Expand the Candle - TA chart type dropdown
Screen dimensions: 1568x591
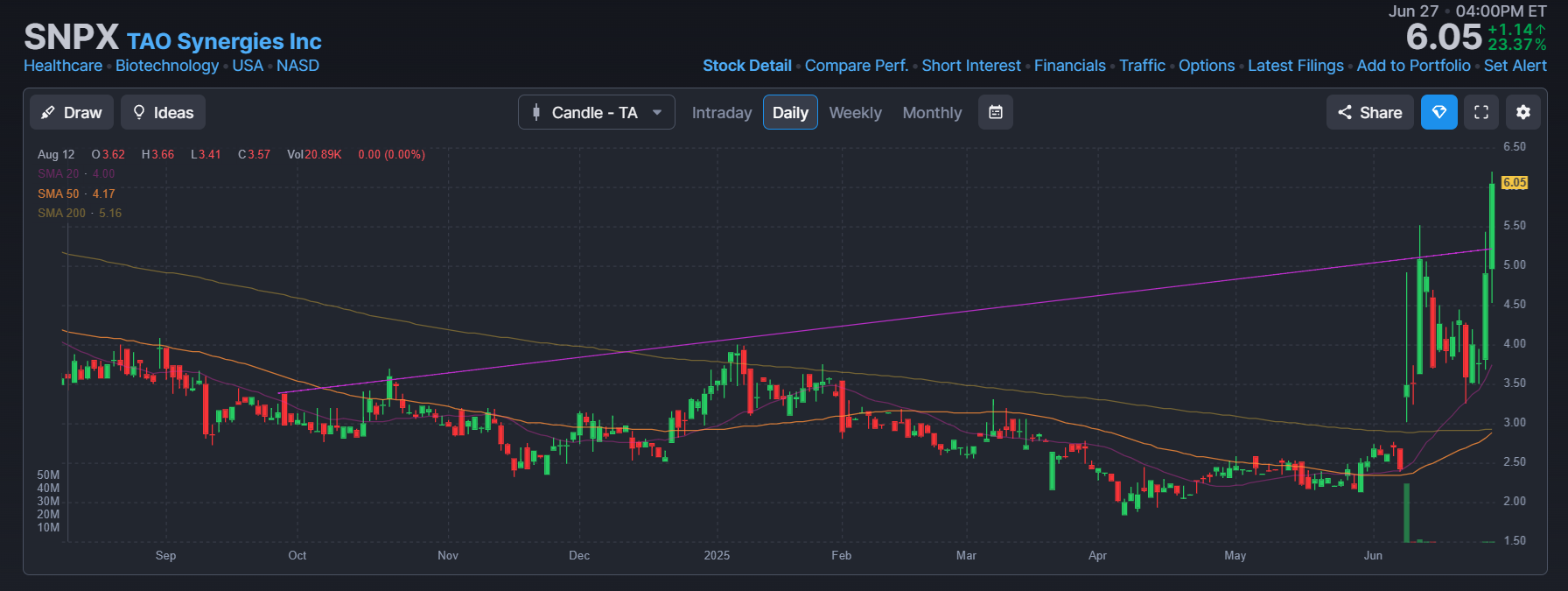pyautogui.click(x=596, y=113)
